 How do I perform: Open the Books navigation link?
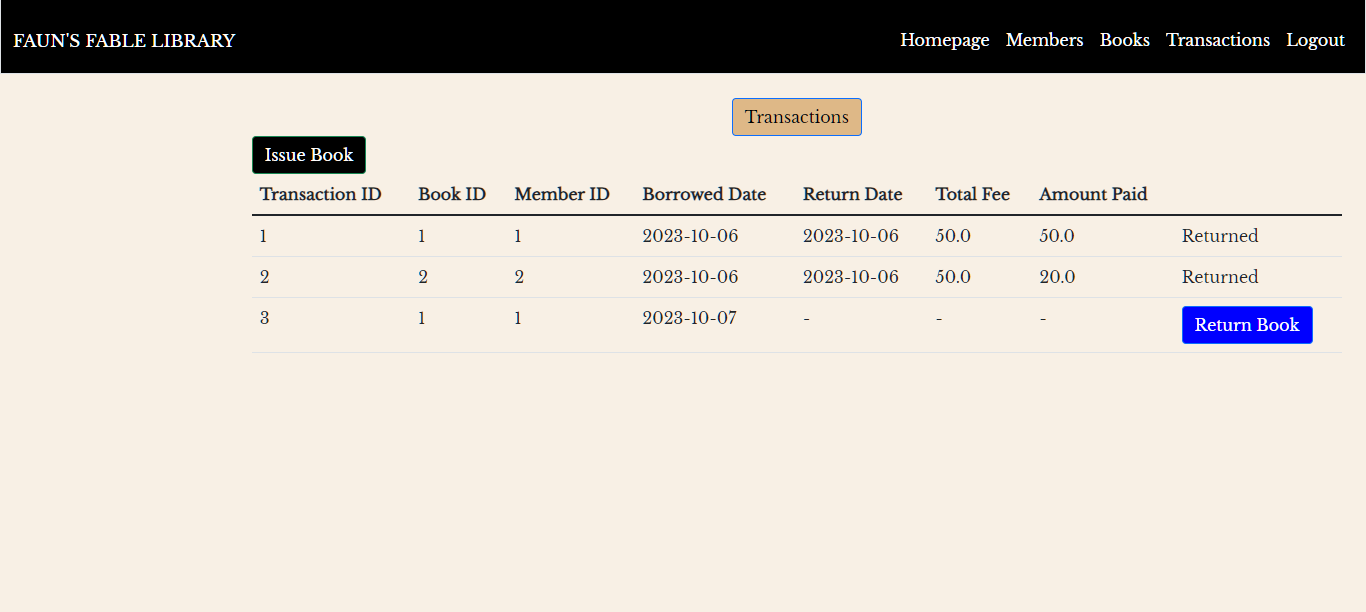(1124, 40)
